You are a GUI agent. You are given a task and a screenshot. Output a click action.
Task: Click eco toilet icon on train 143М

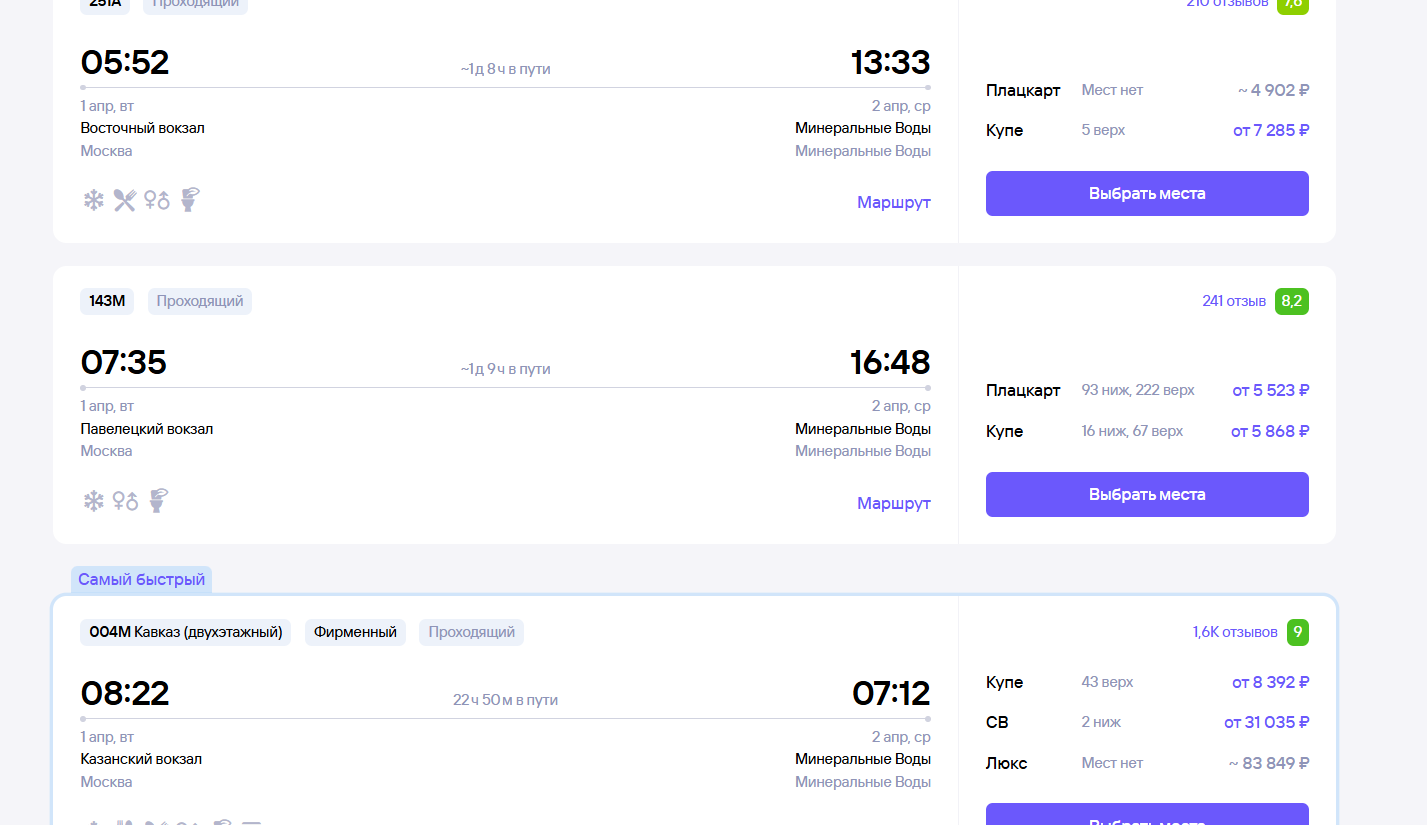(x=158, y=500)
